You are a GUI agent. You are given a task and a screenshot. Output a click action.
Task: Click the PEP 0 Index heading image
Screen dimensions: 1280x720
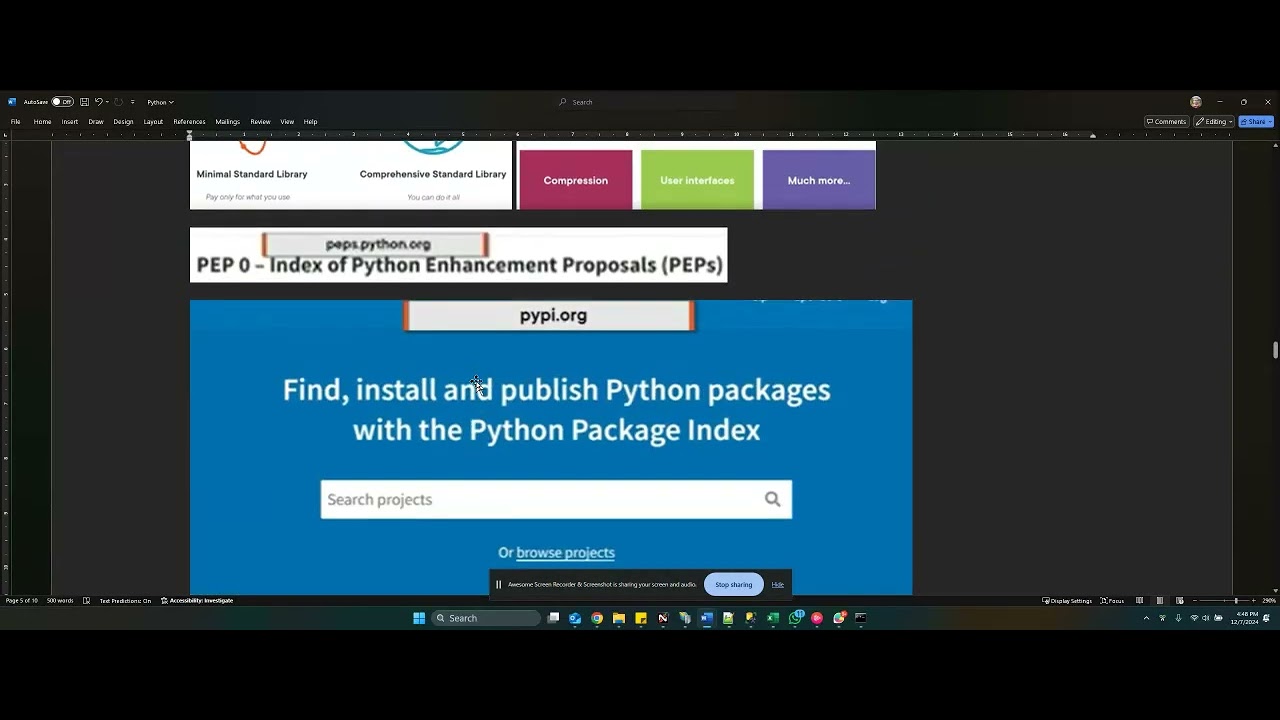pyautogui.click(x=459, y=255)
